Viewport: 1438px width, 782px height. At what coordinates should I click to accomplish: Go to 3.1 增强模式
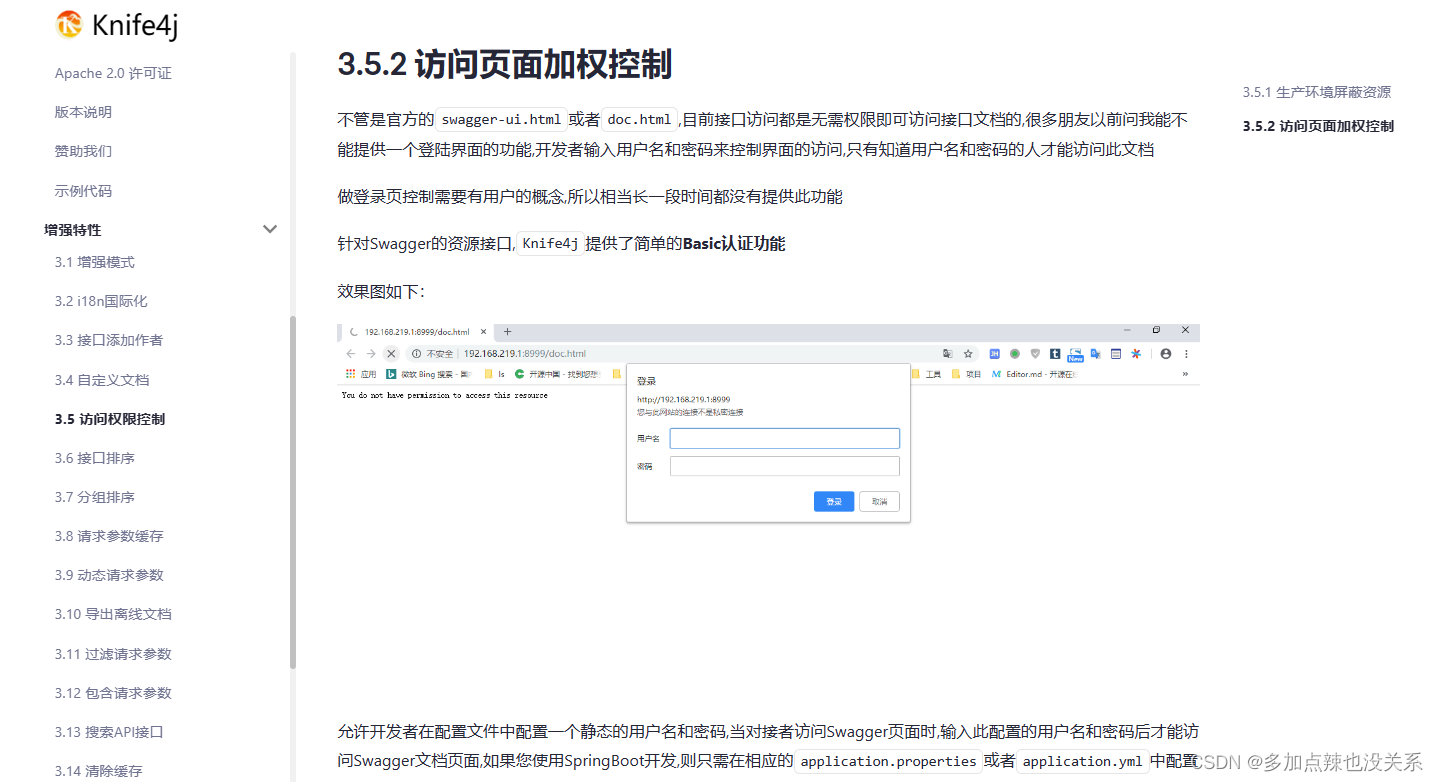(95, 262)
